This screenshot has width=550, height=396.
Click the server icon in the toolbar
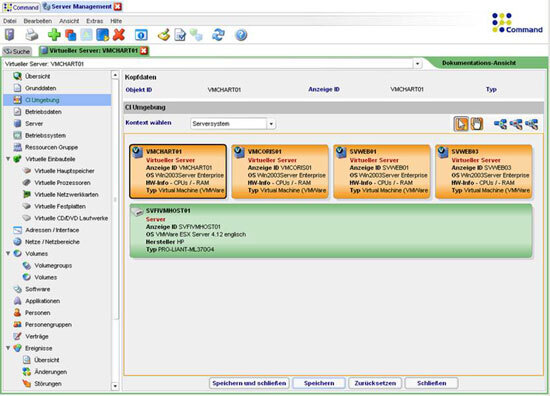click(x=10, y=35)
